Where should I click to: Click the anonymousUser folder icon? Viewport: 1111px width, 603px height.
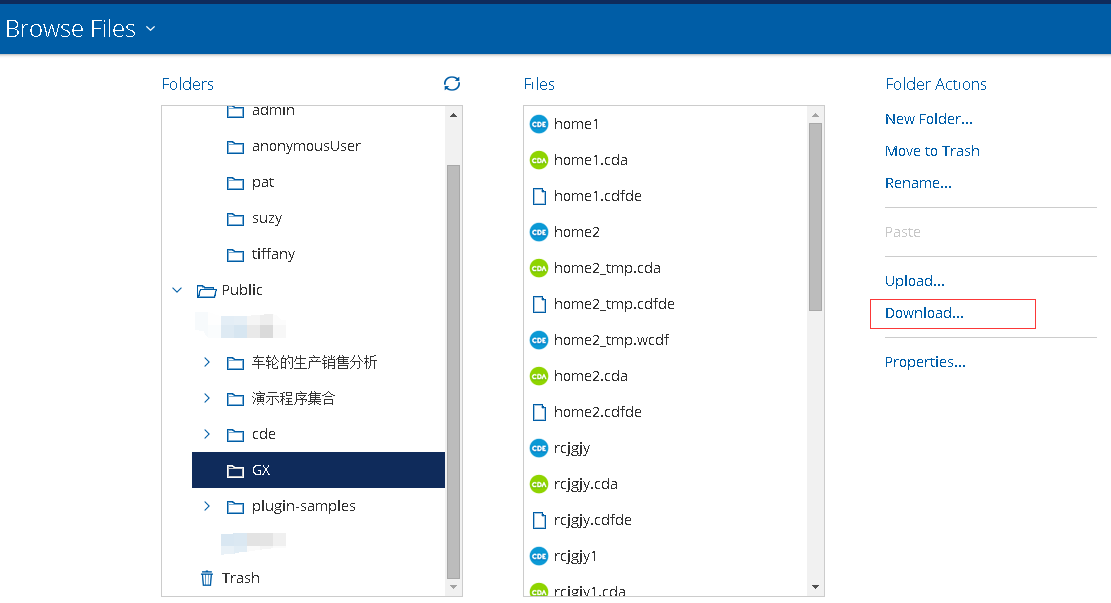click(x=235, y=147)
